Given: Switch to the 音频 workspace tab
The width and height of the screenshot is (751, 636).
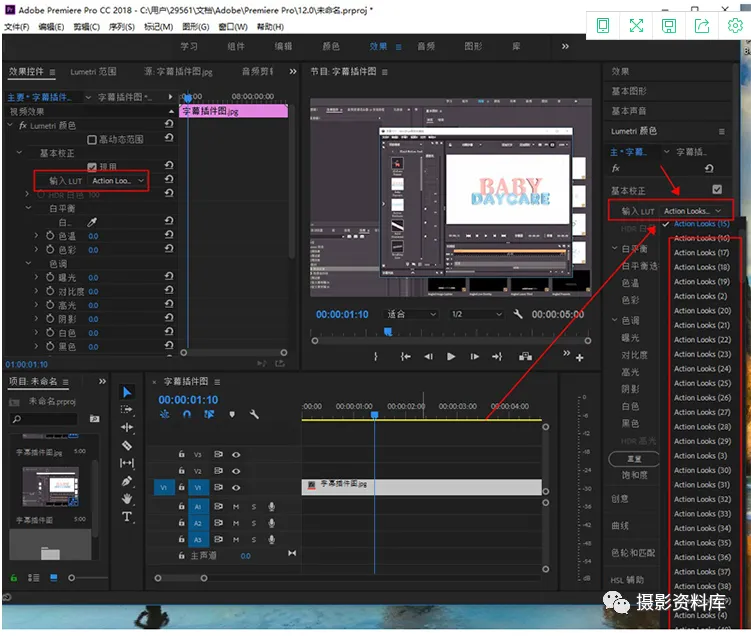Looking at the screenshot, I should (426, 46).
